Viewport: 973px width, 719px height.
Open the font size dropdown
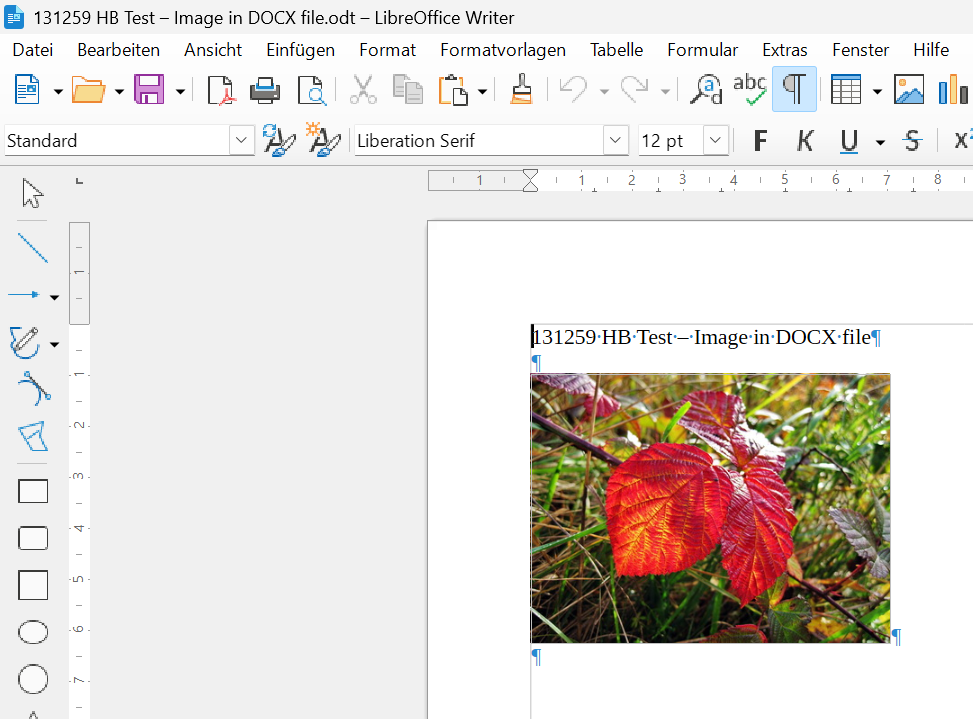715,141
